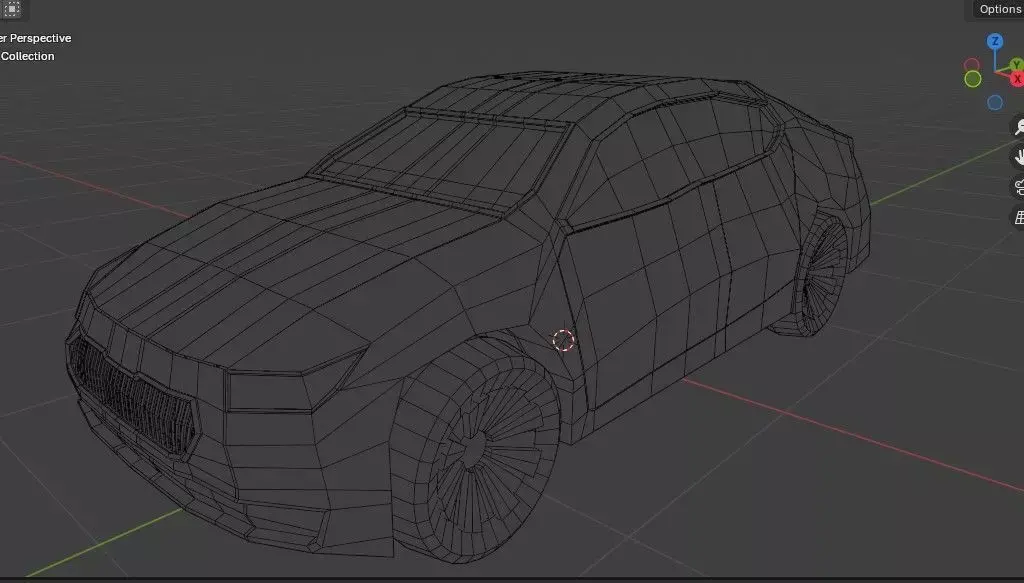
Task: Click the green Y axis gizmo
Action: pos(1017,65)
